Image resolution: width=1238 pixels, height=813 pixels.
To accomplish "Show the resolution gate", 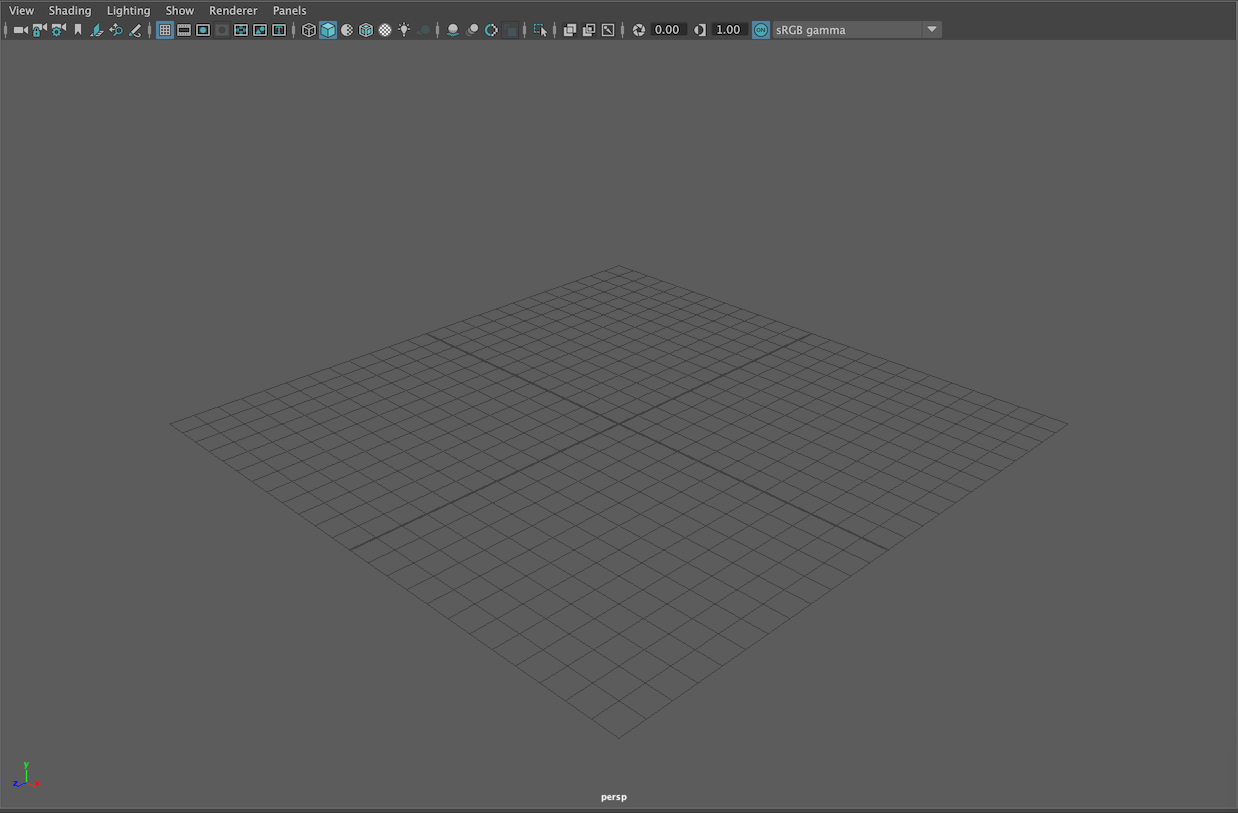I will click(202, 30).
